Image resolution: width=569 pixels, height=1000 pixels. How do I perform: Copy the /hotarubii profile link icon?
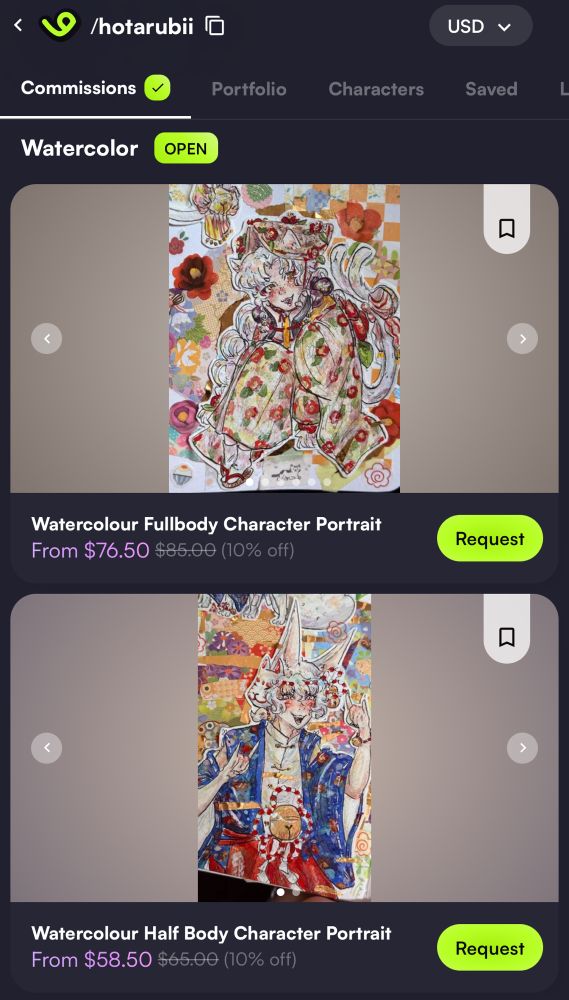pos(215,26)
